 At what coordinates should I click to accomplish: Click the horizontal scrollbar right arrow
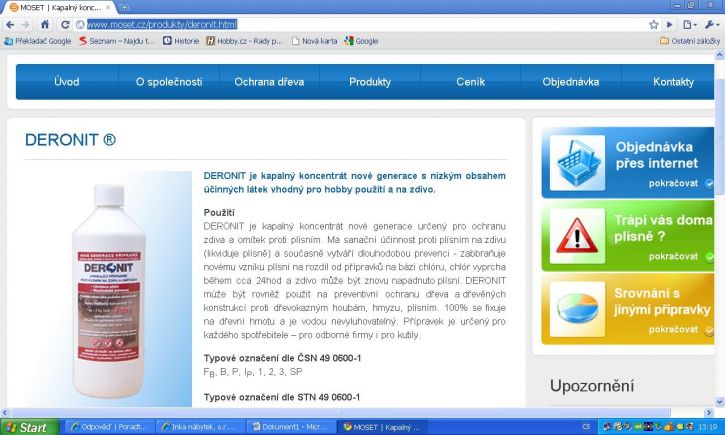click(x=709, y=412)
